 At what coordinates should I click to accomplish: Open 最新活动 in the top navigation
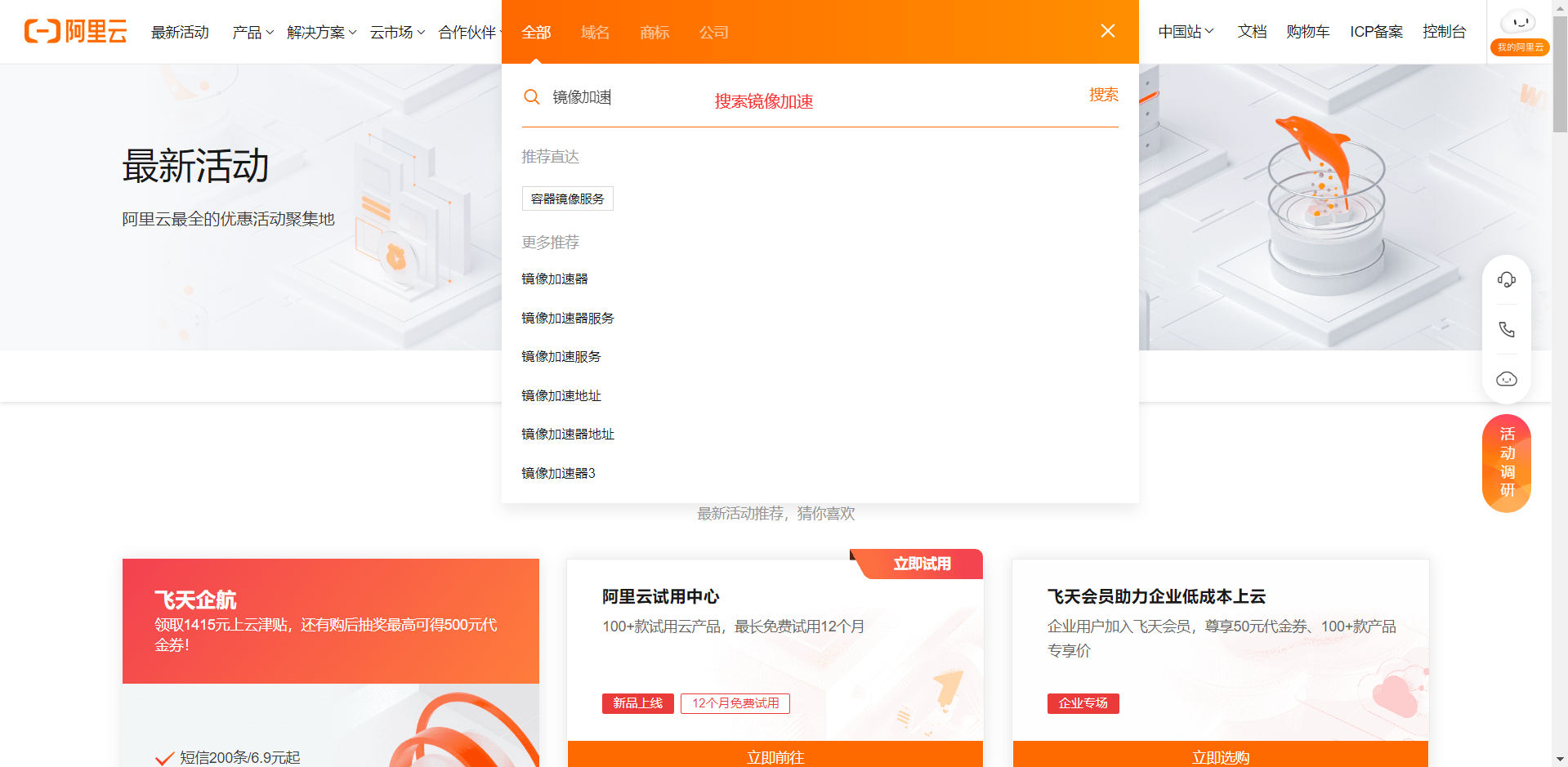(181, 32)
